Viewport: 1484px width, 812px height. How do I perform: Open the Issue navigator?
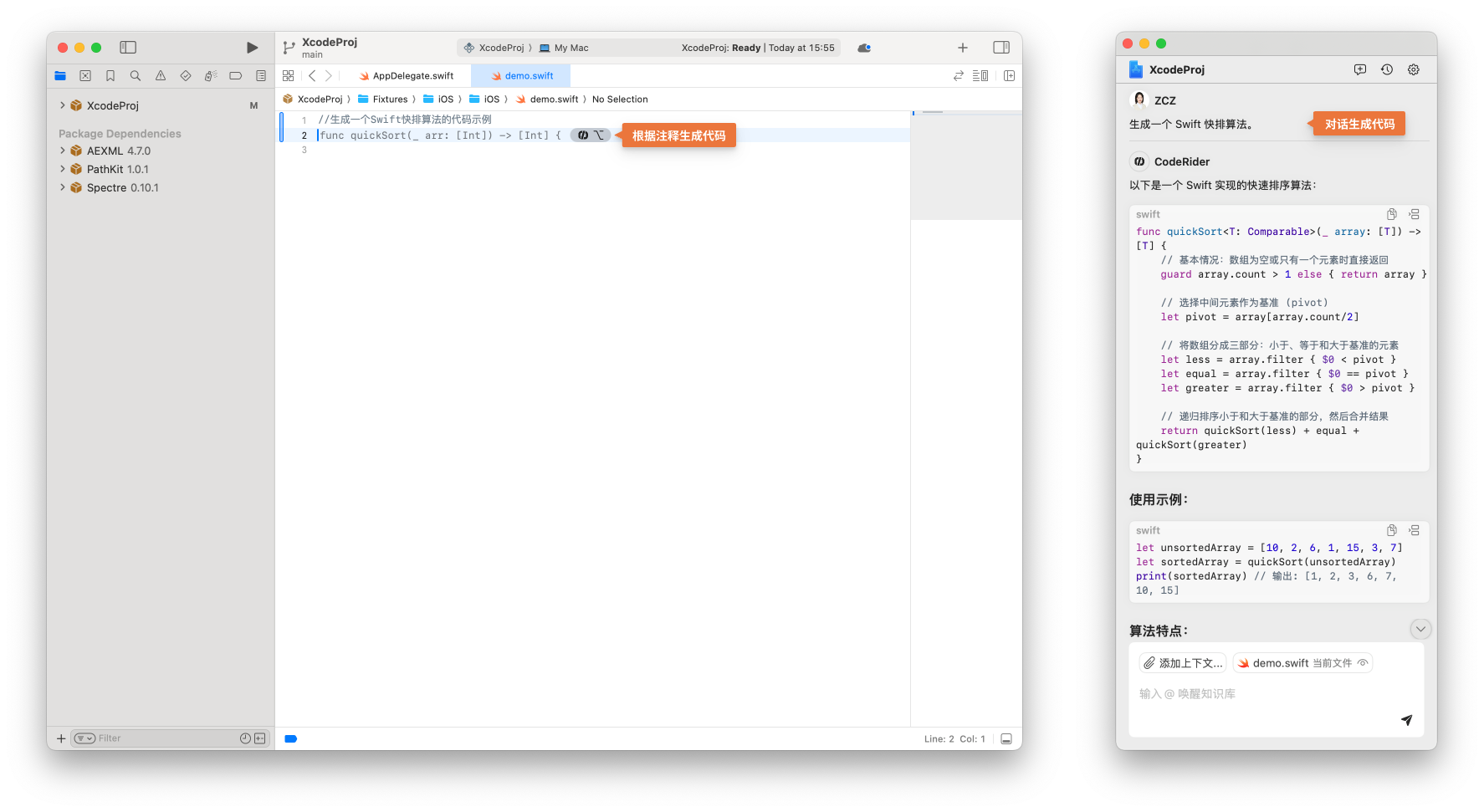[161, 76]
